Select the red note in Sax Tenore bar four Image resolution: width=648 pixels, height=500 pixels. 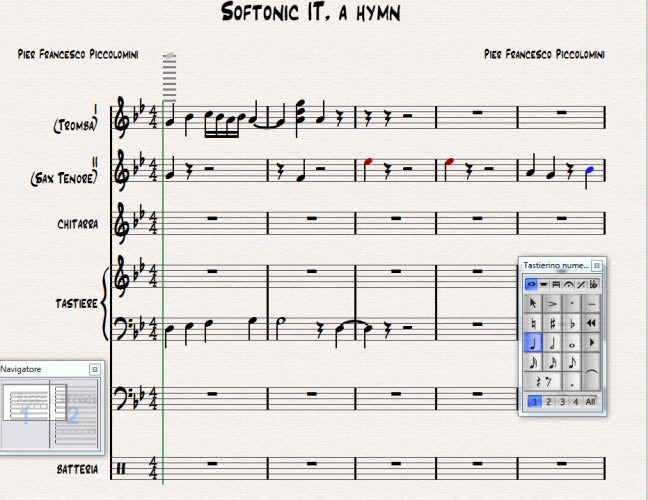point(449,161)
